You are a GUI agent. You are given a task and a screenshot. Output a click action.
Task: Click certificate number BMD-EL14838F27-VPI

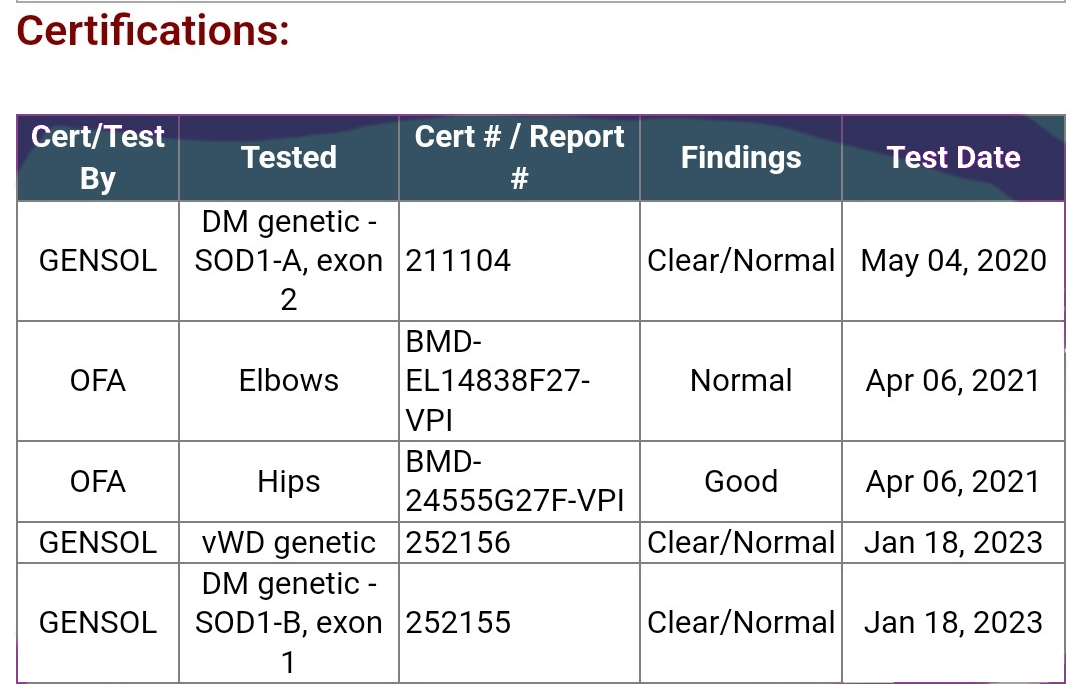click(x=498, y=381)
